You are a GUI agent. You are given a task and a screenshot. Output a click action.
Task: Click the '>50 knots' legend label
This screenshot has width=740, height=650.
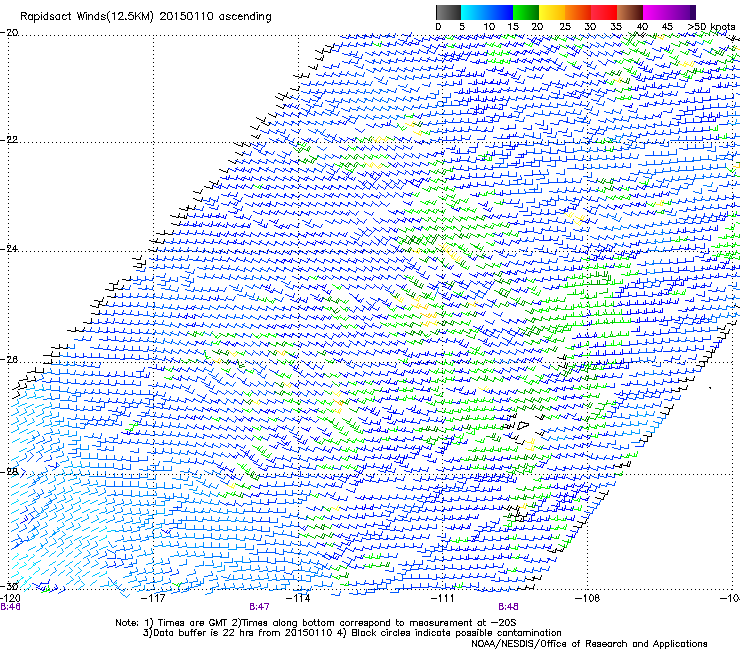click(712, 26)
